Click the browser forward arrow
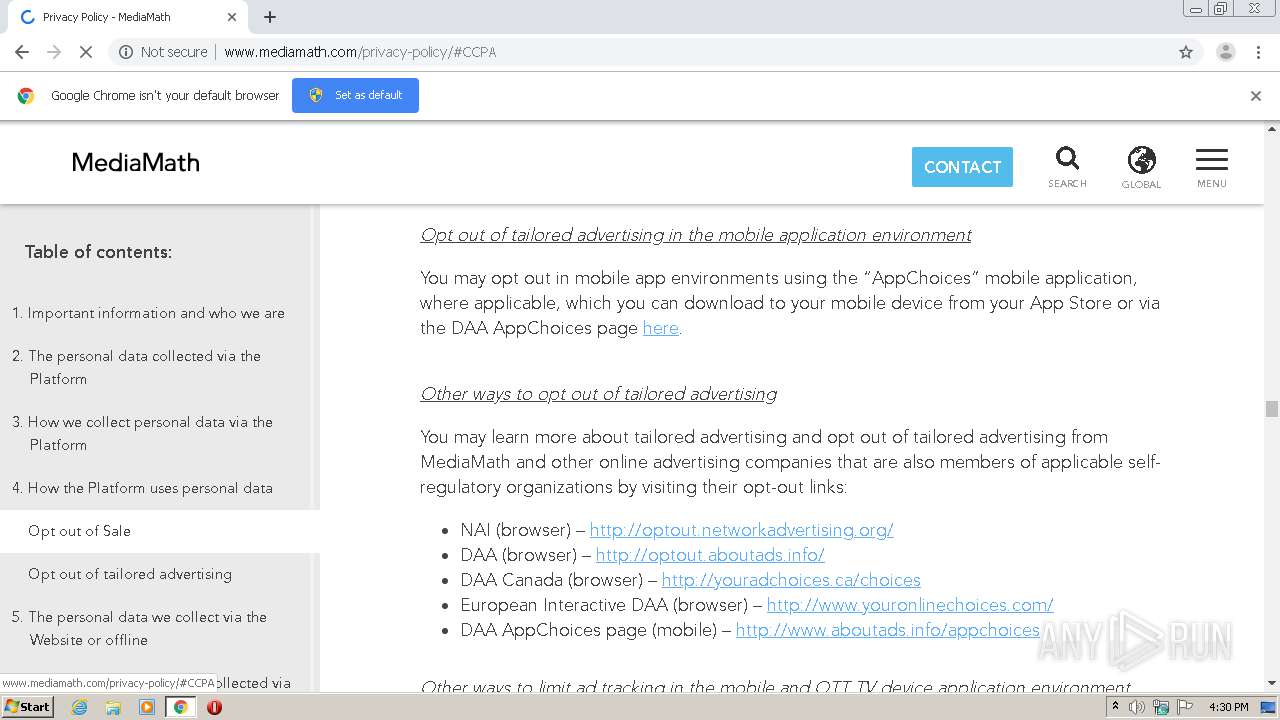Image resolution: width=1280 pixels, height=720 pixels. tap(54, 52)
